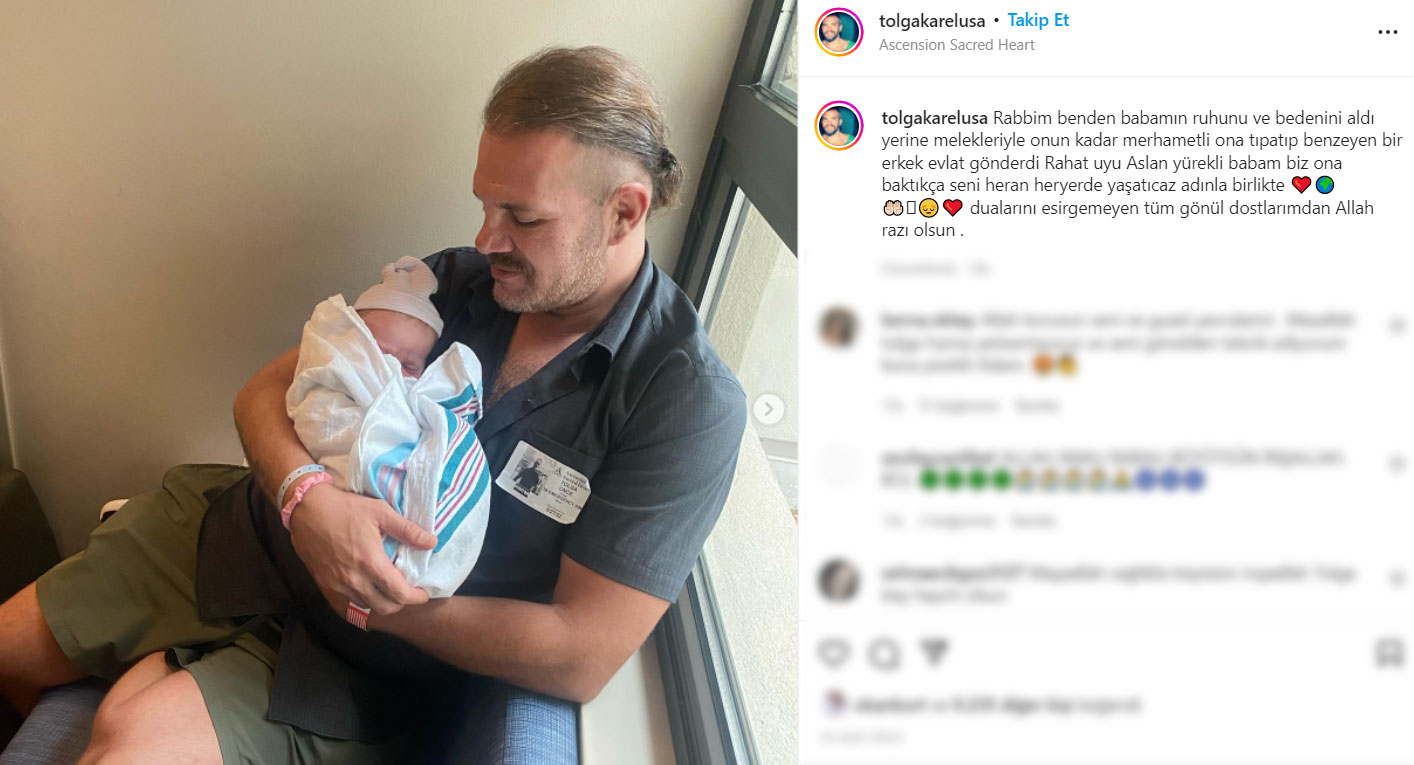Open Ascension Sacred Heart location
The image size is (1414, 765).
coord(957,45)
